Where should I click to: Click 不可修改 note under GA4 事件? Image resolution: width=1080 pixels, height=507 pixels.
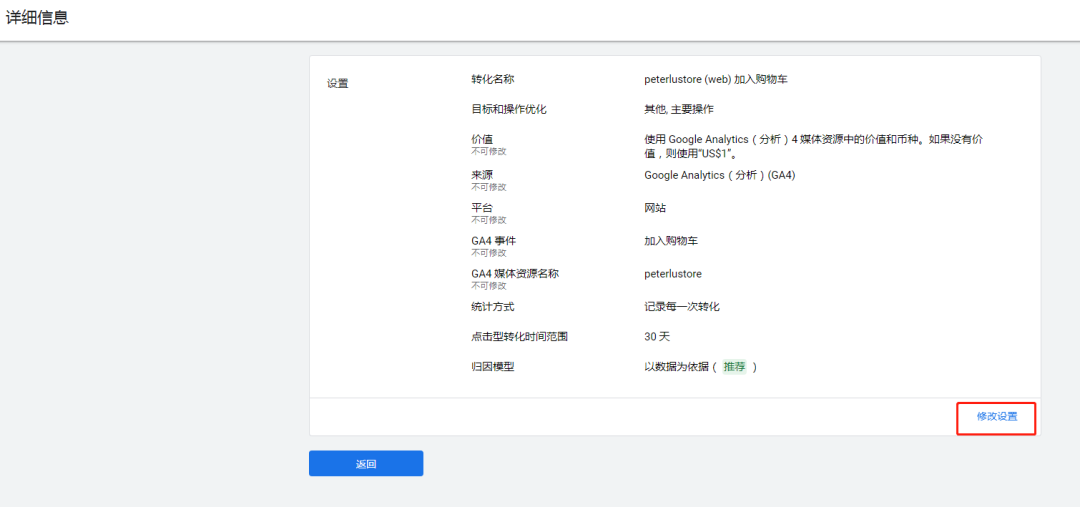click(x=488, y=253)
